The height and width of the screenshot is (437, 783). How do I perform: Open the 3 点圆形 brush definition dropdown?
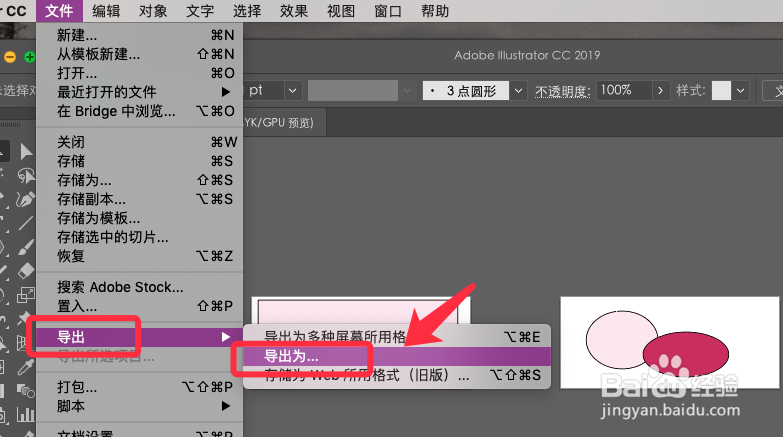518,91
